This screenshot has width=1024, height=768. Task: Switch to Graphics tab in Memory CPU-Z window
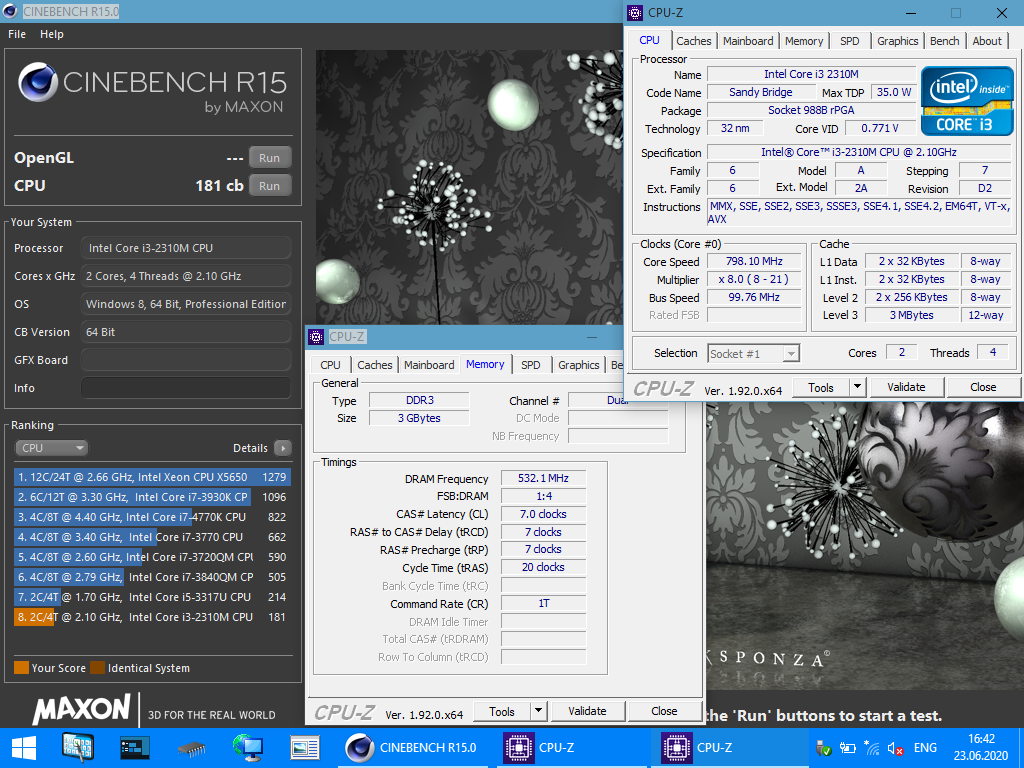[579, 365]
